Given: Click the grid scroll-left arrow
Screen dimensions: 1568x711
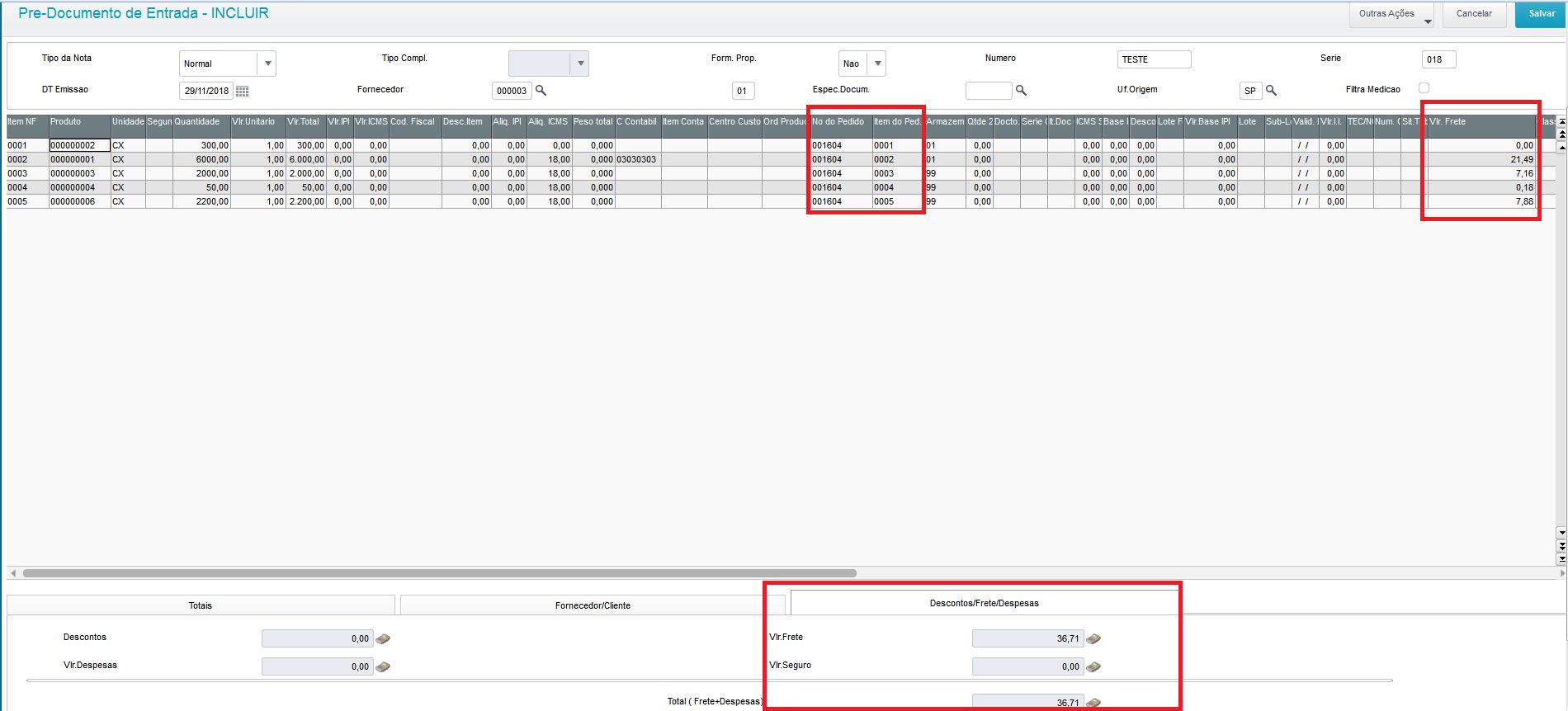Looking at the screenshot, I should pos(12,573).
